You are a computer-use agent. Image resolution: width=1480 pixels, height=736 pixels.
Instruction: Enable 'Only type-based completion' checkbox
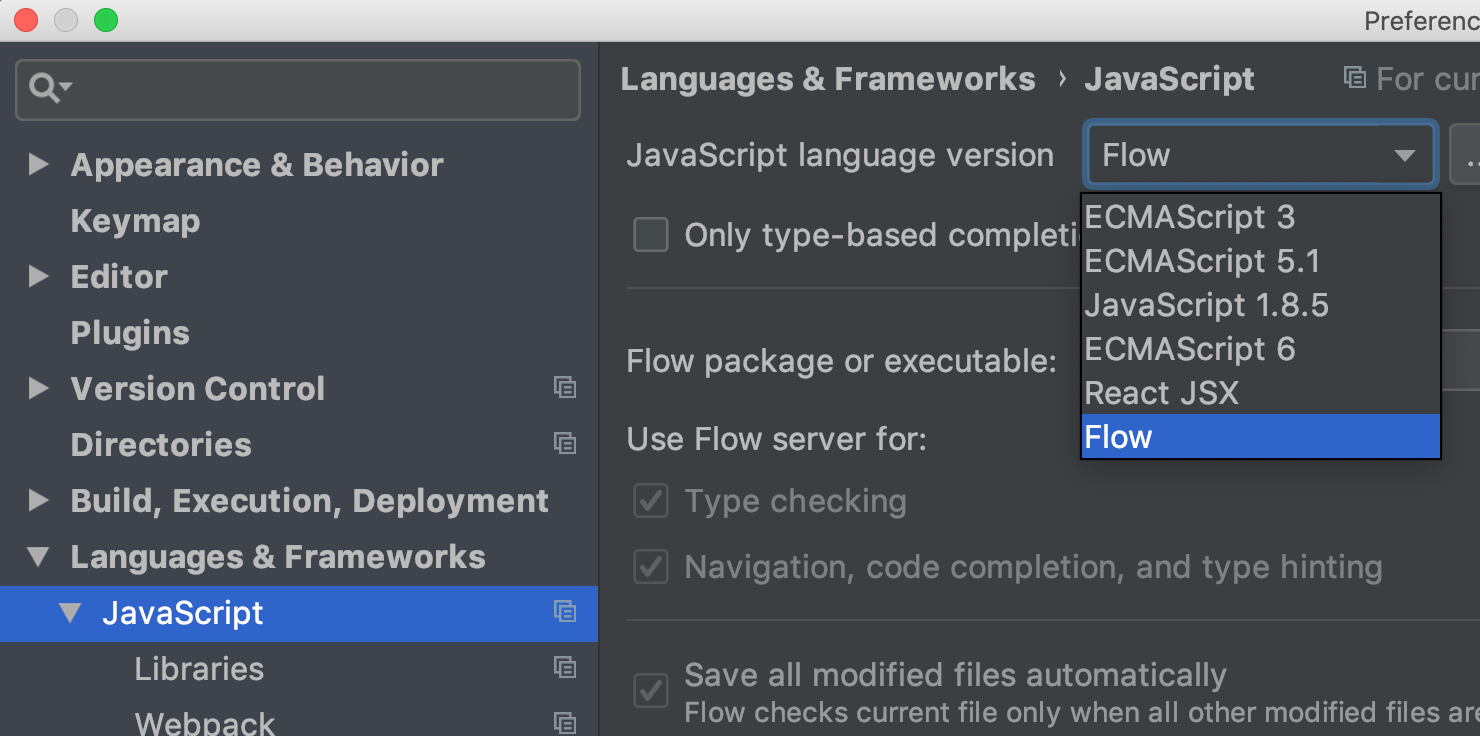(x=650, y=235)
